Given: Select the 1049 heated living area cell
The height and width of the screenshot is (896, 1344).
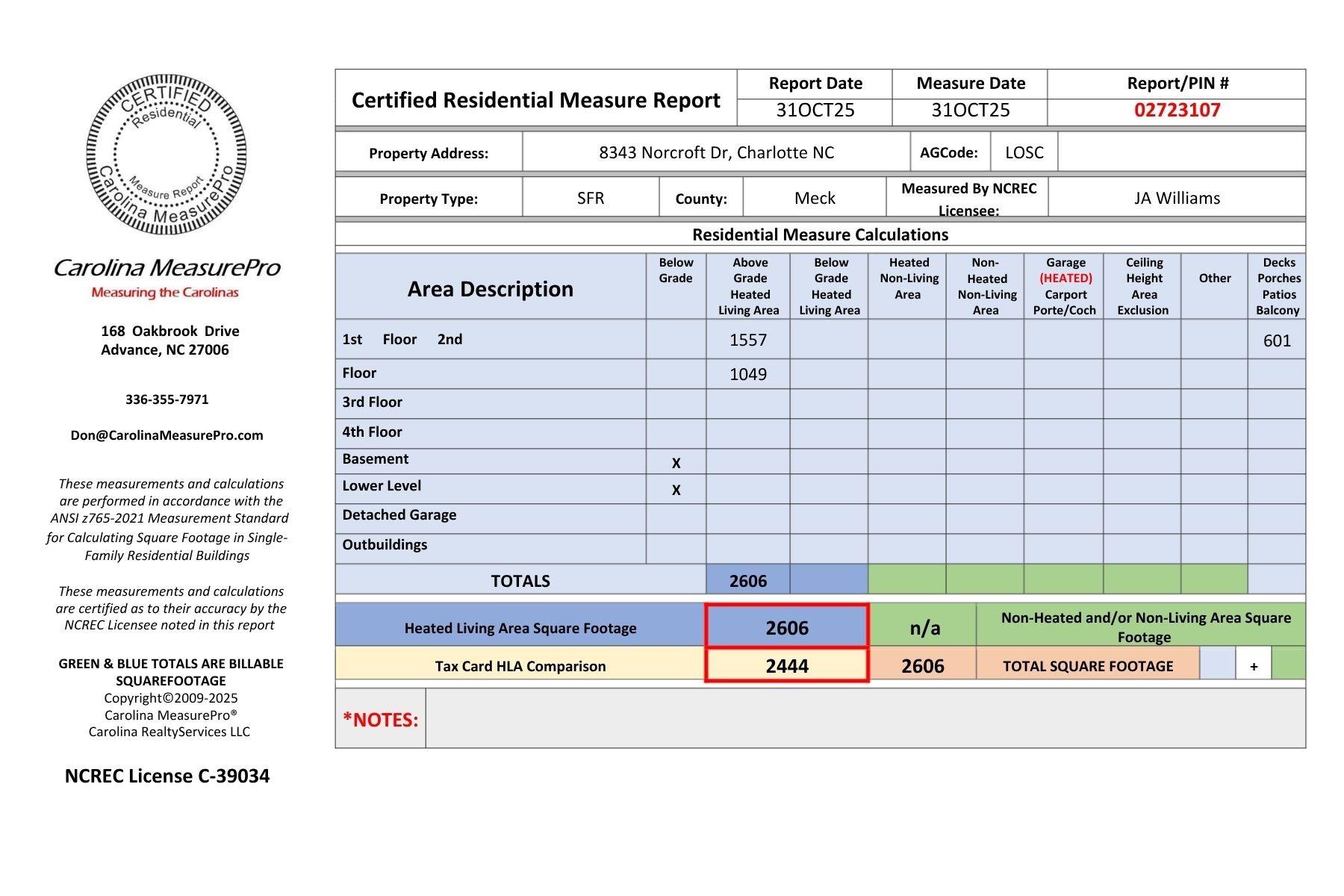Looking at the screenshot, I should tap(747, 374).
